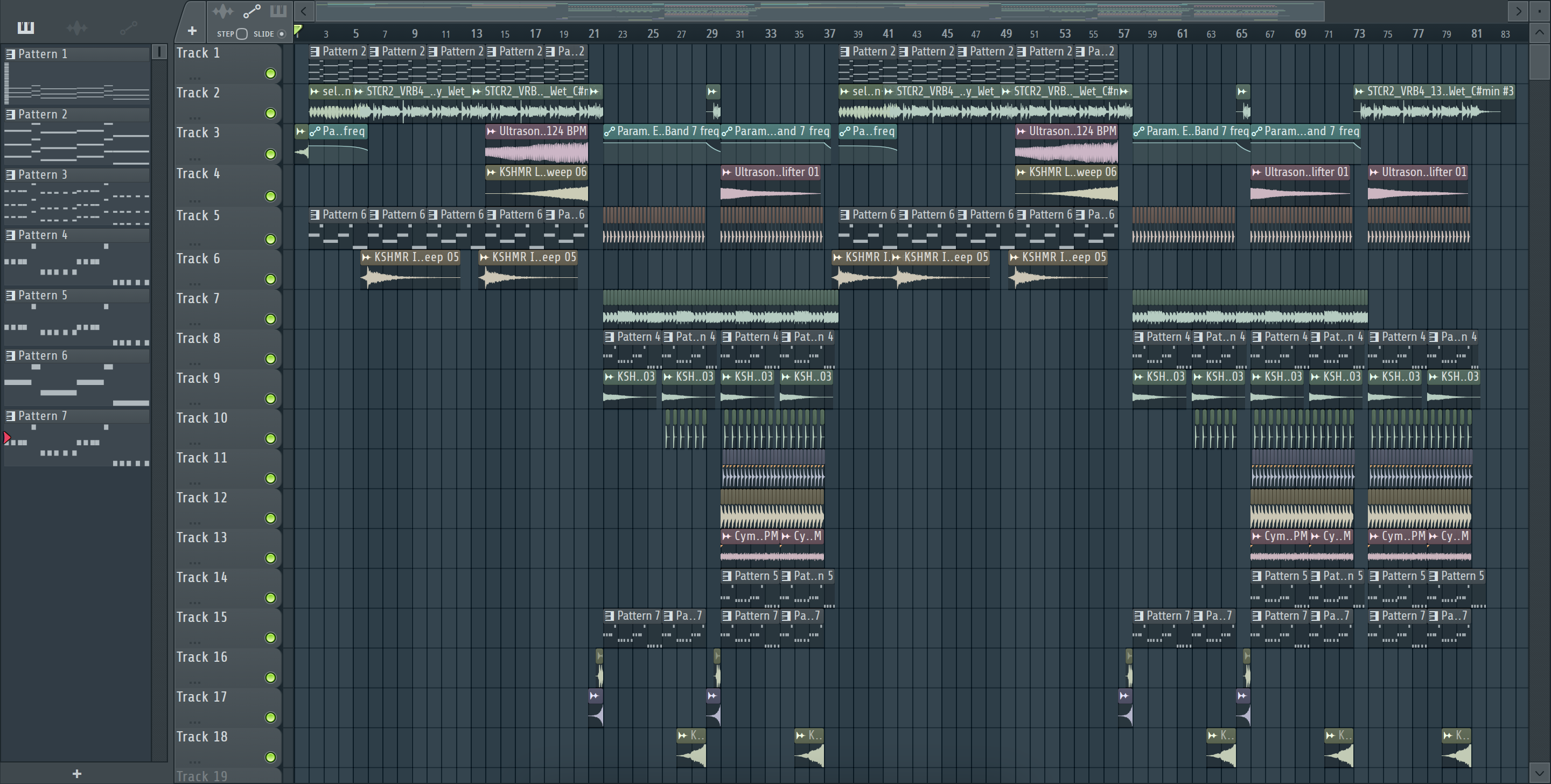Select the Track 4 header label

[x=198, y=173]
